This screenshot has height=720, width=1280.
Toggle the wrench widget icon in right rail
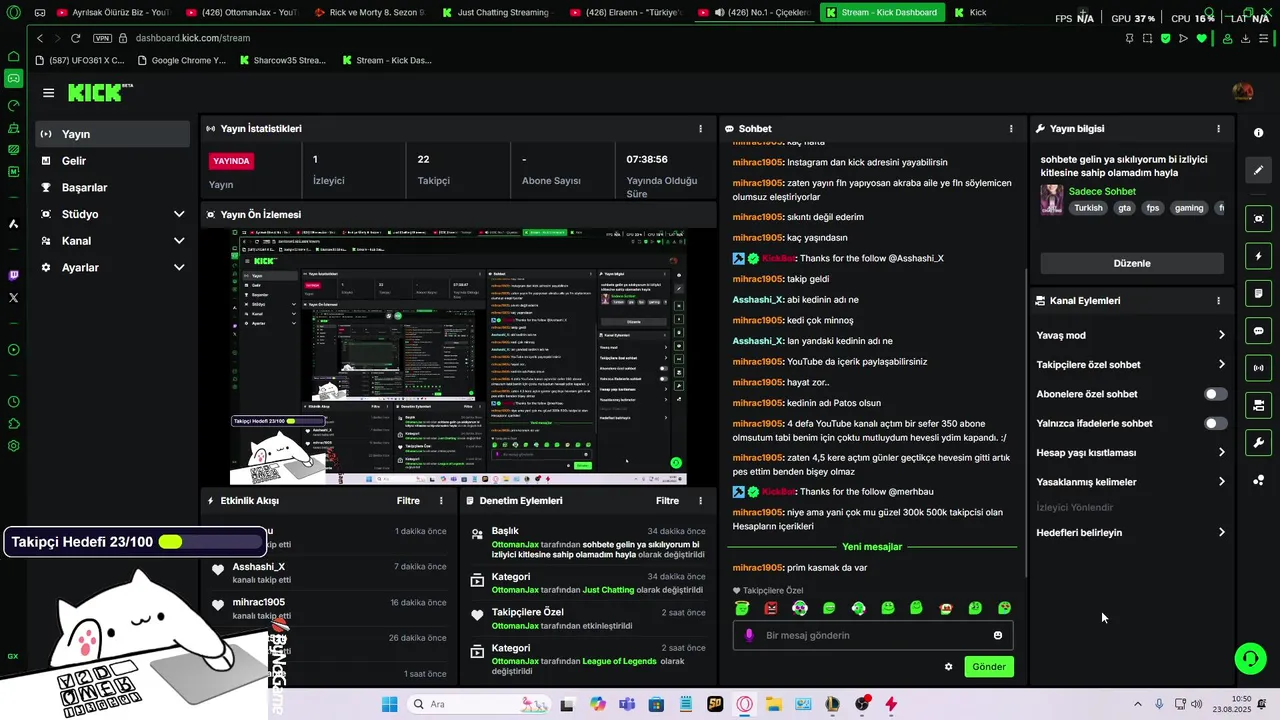pyautogui.click(x=1258, y=443)
